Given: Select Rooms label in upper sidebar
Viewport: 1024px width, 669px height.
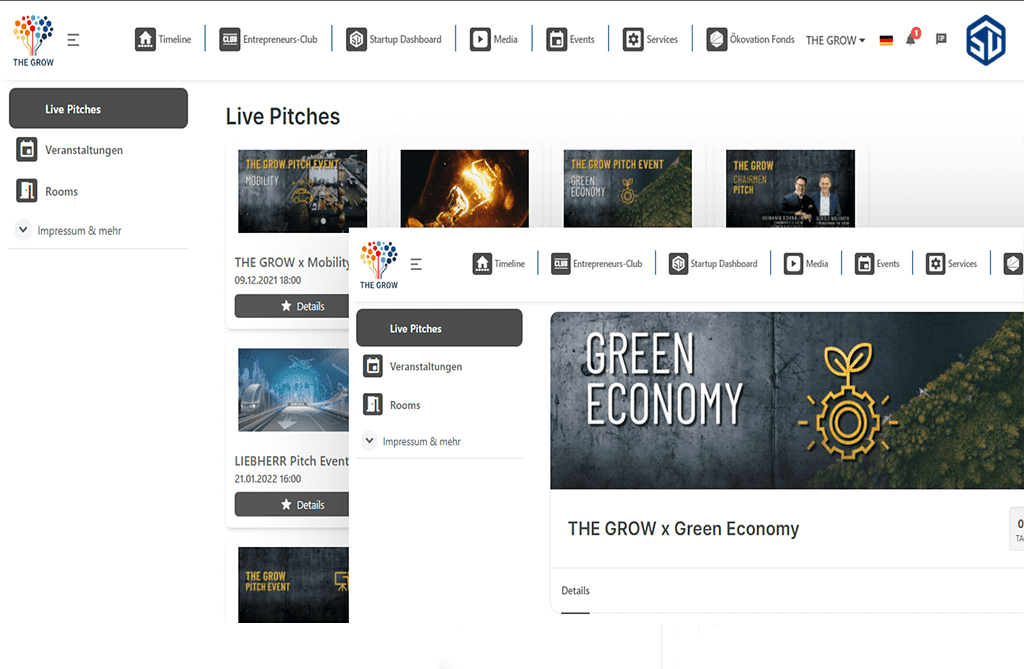Looking at the screenshot, I should click(61, 191).
